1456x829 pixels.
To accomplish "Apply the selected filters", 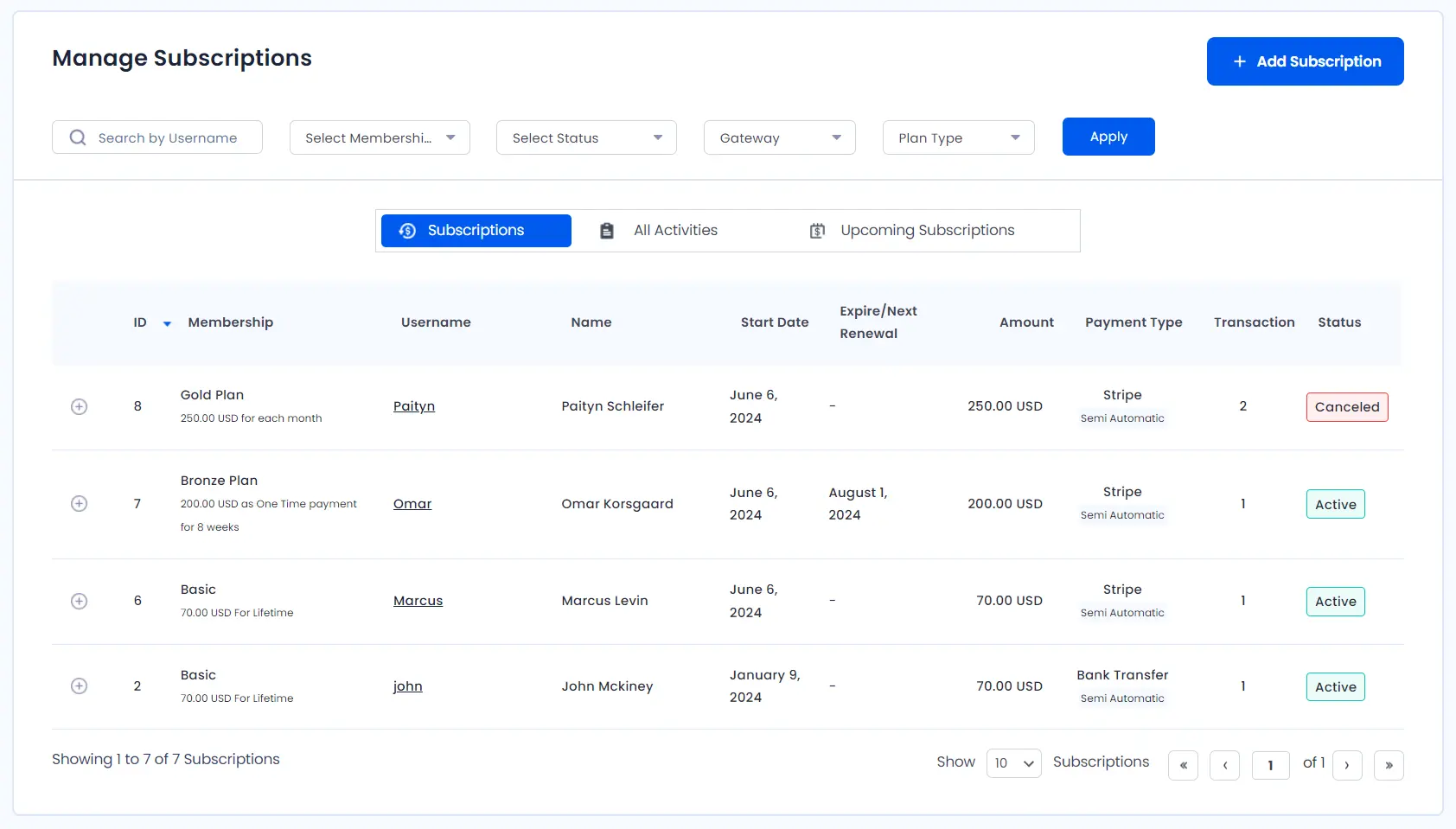I will (1108, 137).
